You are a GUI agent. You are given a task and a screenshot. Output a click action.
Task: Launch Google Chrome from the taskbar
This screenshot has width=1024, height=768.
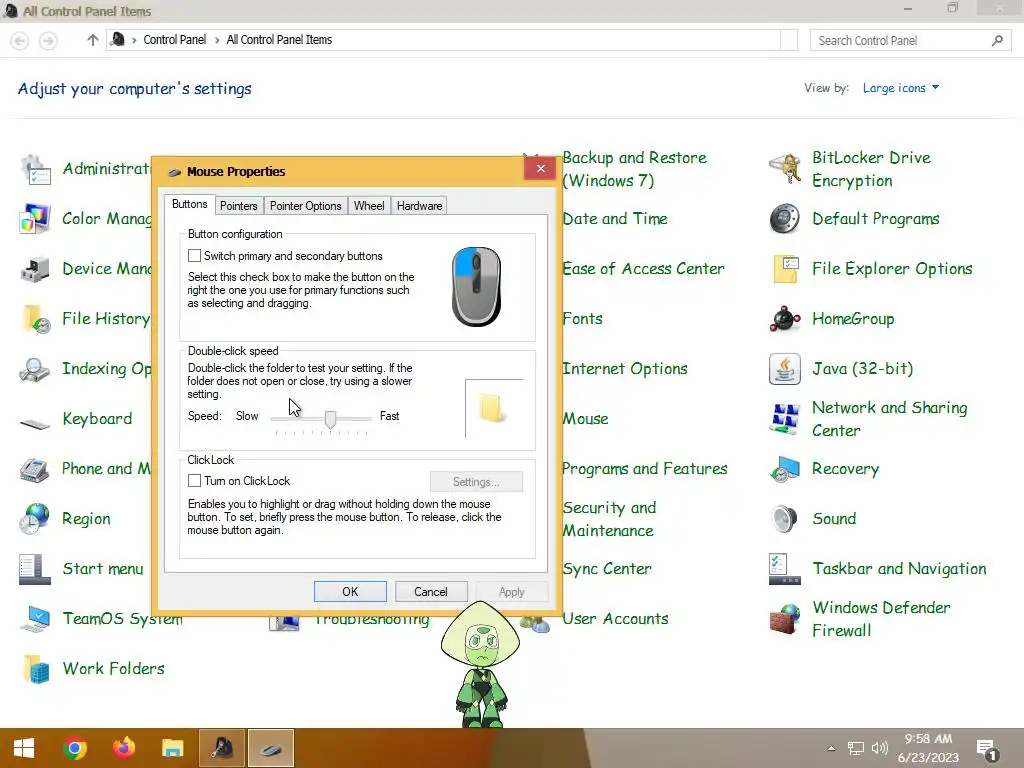click(74, 748)
